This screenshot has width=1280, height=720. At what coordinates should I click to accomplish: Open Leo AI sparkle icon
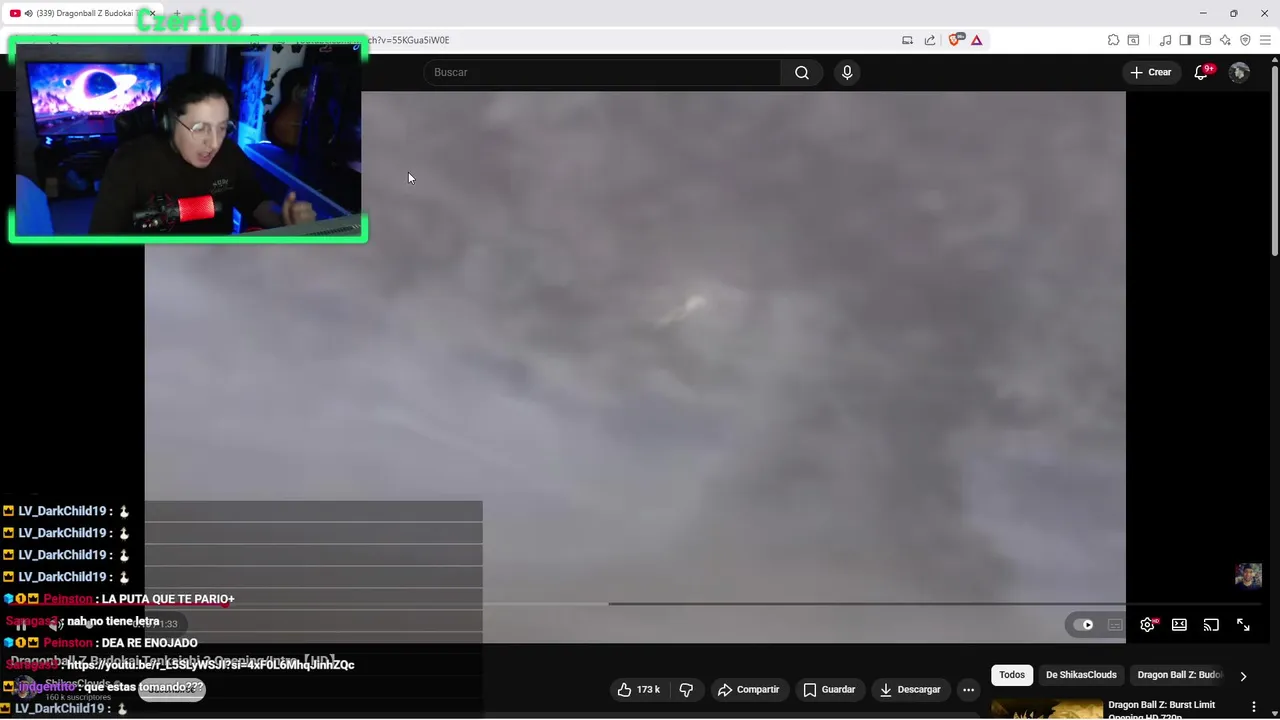click(x=1225, y=40)
